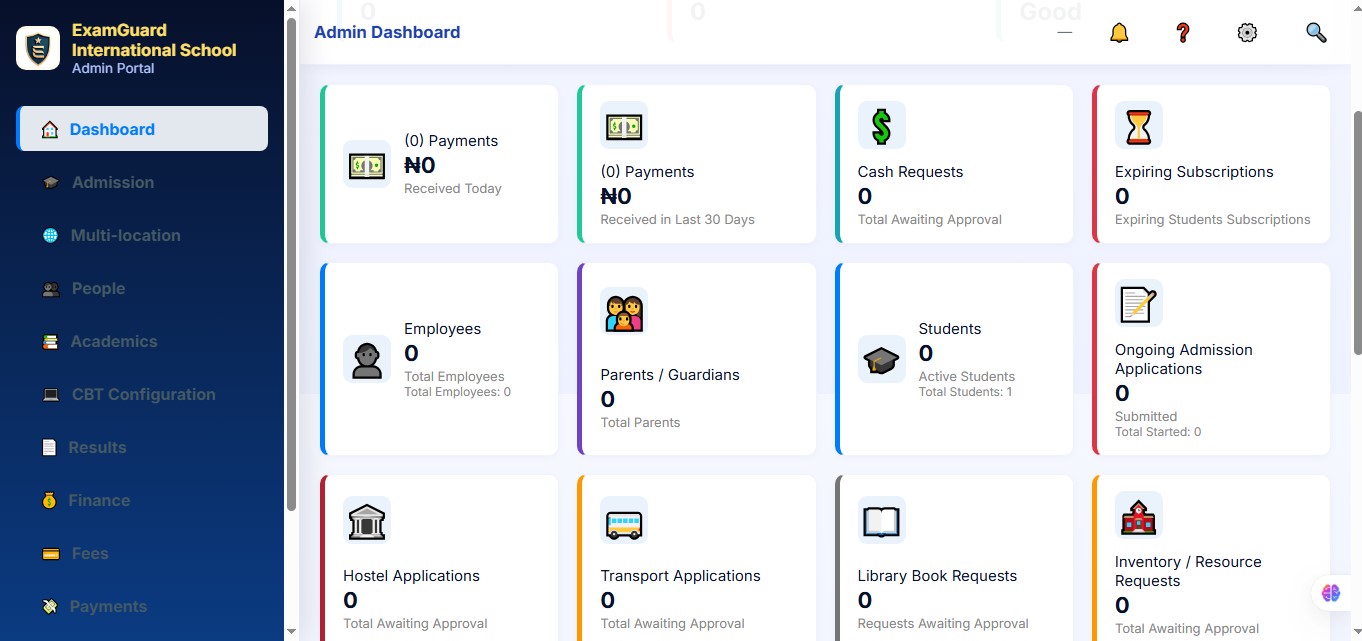Viewport: 1362px width, 641px height.
Task: Click the Library Book Requests book icon
Action: tap(881, 520)
